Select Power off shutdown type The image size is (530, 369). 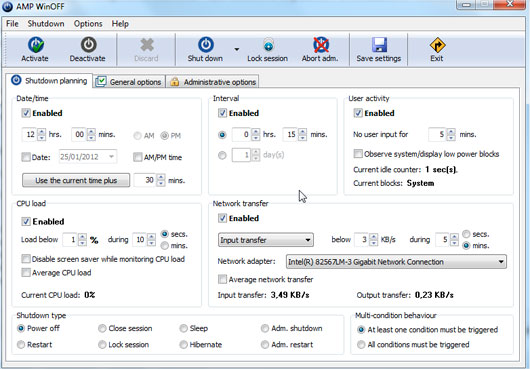point(21,328)
